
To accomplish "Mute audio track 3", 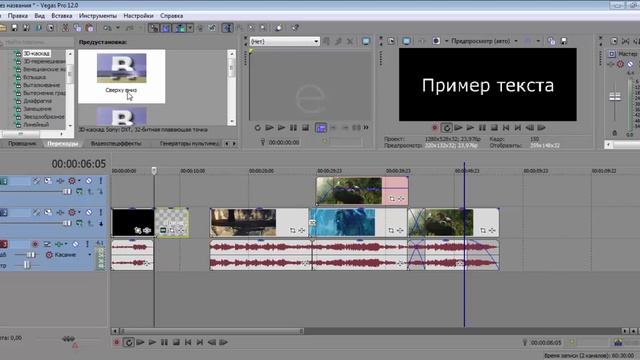I will (x=76, y=244).
